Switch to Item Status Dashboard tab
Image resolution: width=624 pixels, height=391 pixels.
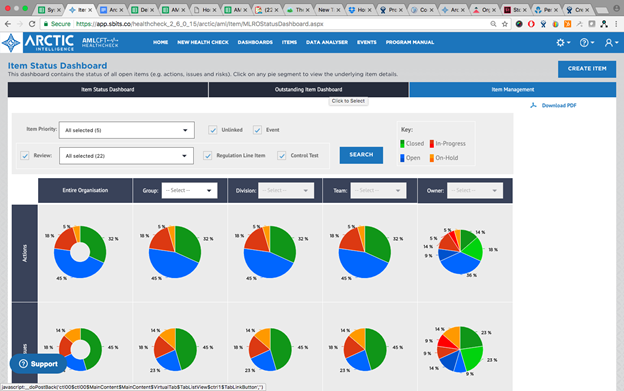[108, 89]
